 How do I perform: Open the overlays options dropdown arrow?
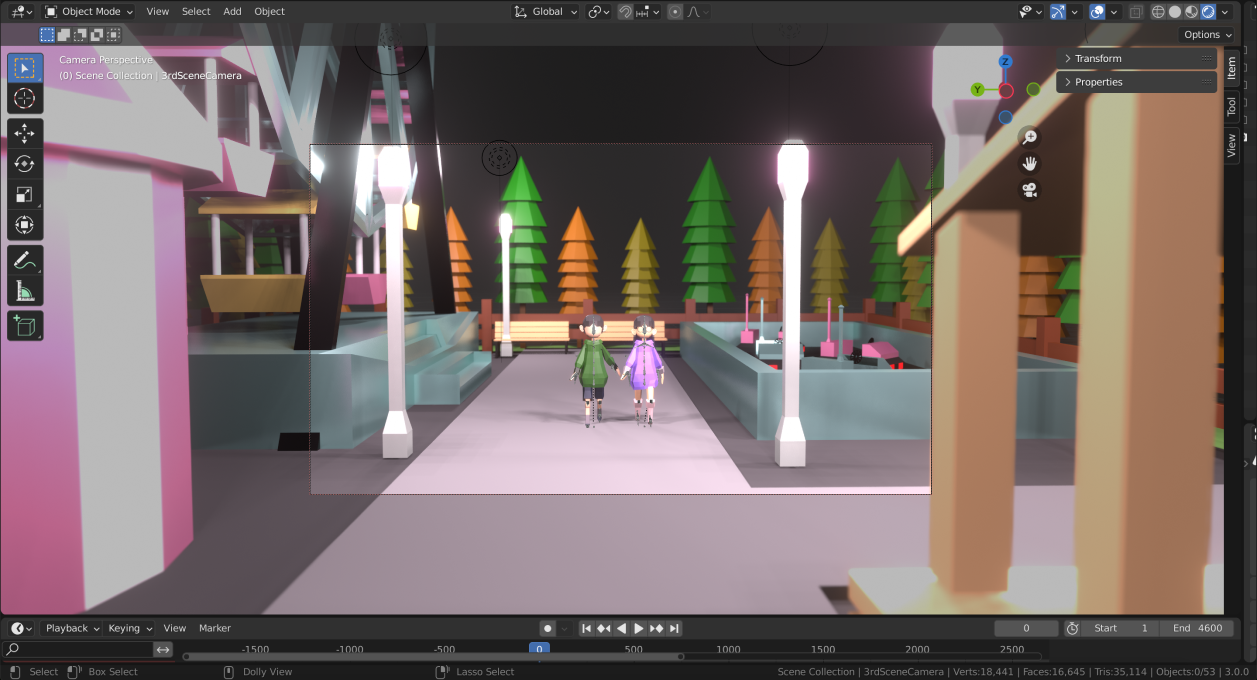point(1115,12)
